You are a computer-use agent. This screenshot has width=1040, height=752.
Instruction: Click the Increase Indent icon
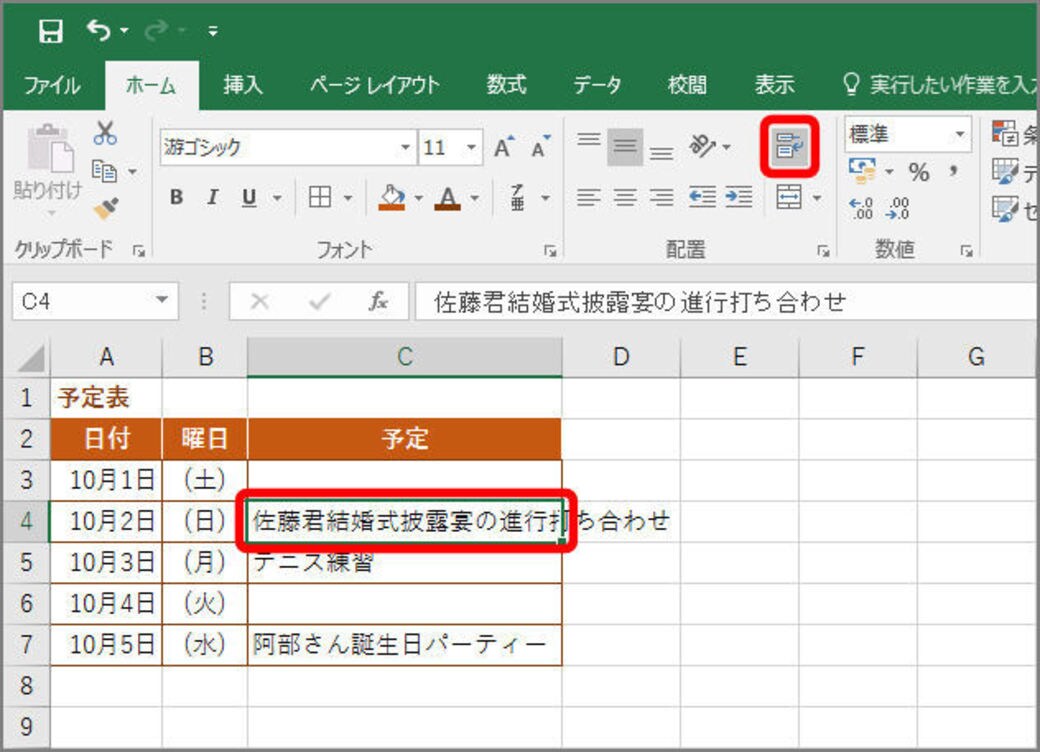[739, 197]
